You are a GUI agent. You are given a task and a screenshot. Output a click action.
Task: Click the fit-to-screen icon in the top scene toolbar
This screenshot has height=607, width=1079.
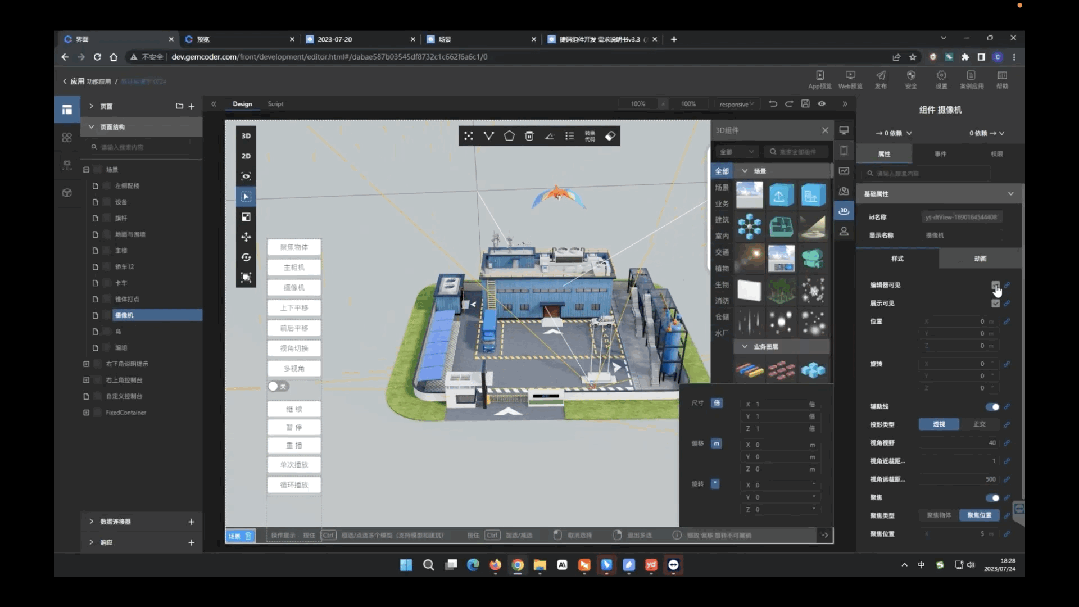point(469,136)
